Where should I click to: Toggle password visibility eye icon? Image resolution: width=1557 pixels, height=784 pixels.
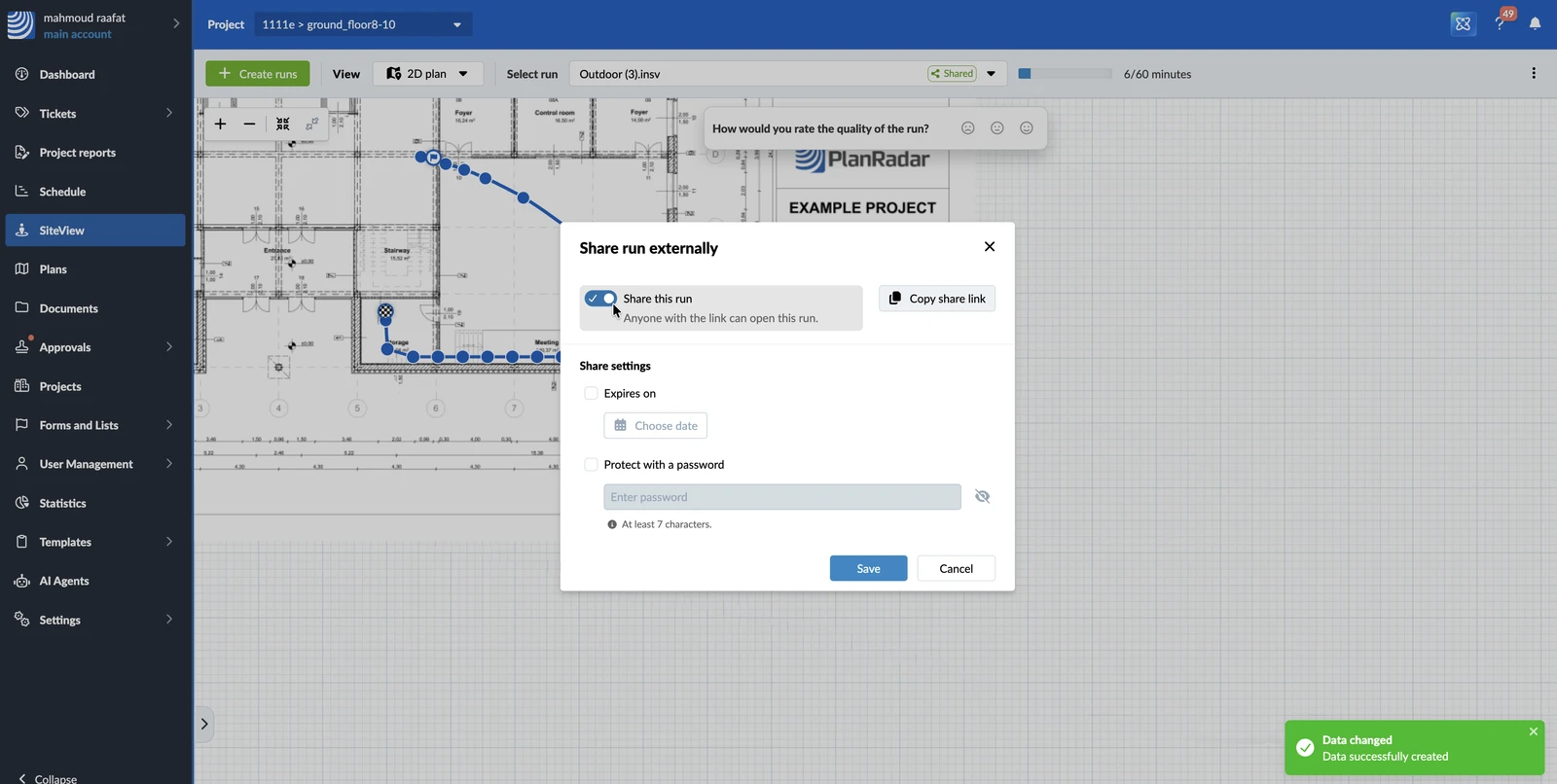click(x=982, y=497)
